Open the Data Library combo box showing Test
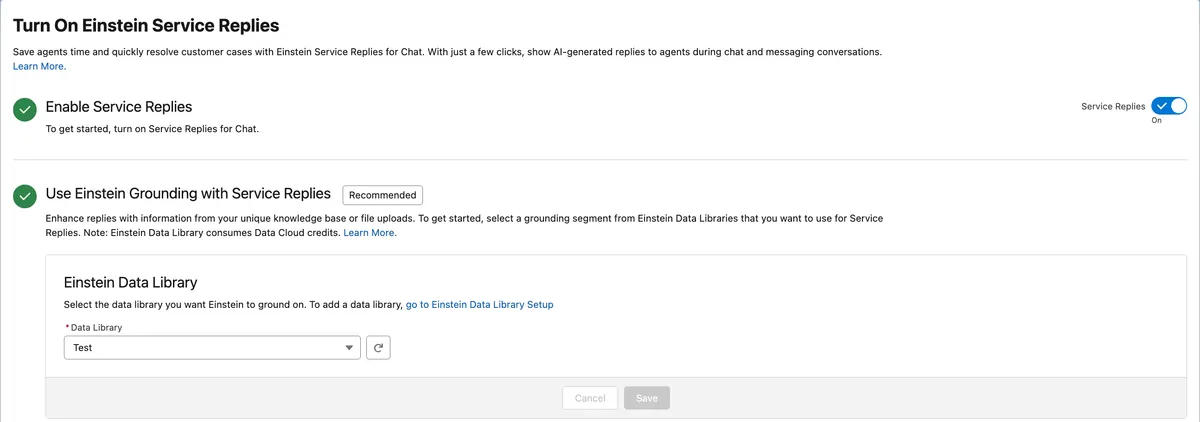This screenshot has height=422, width=1200. (200, 347)
